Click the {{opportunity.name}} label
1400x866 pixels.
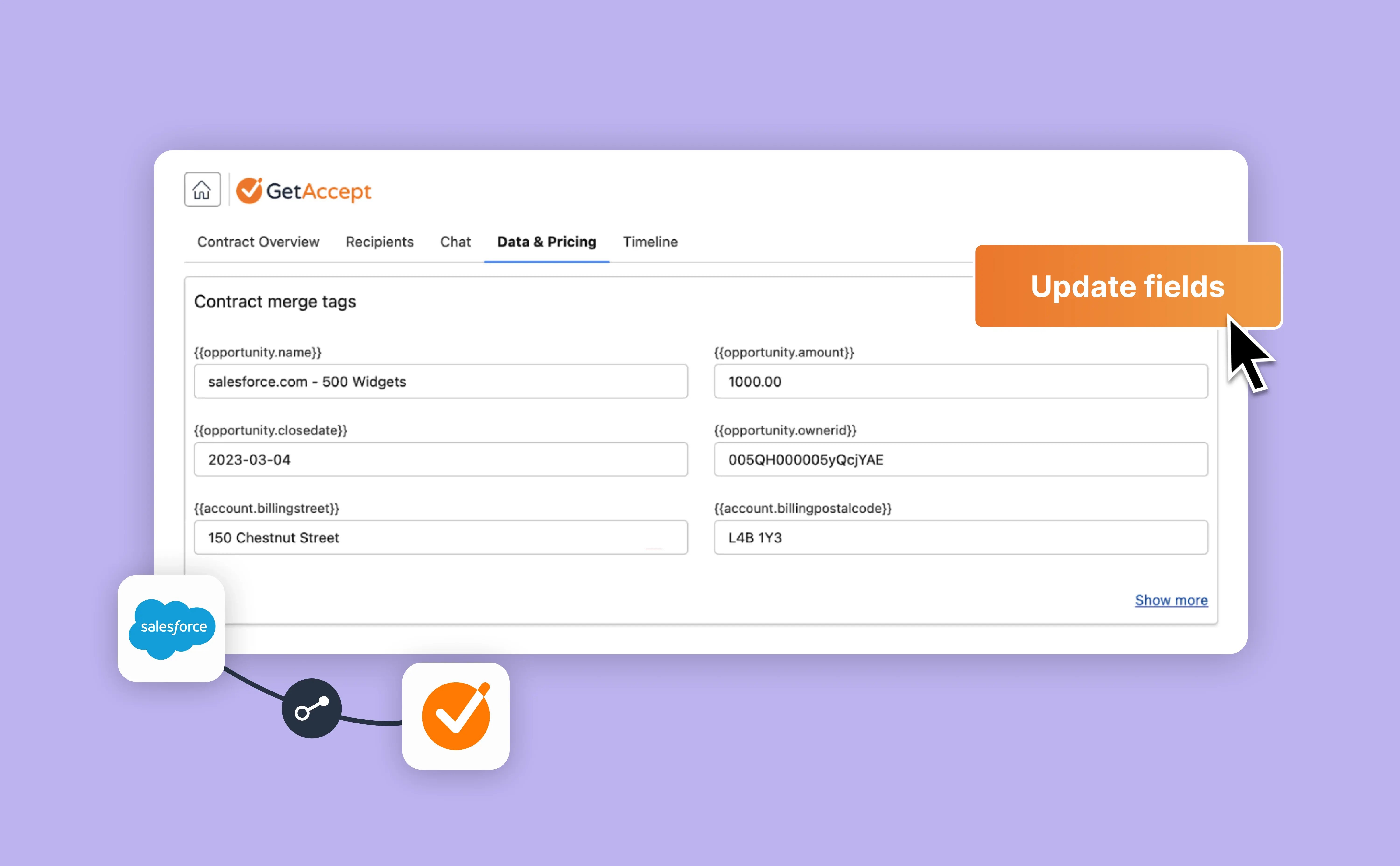pyautogui.click(x=258, y=352)
